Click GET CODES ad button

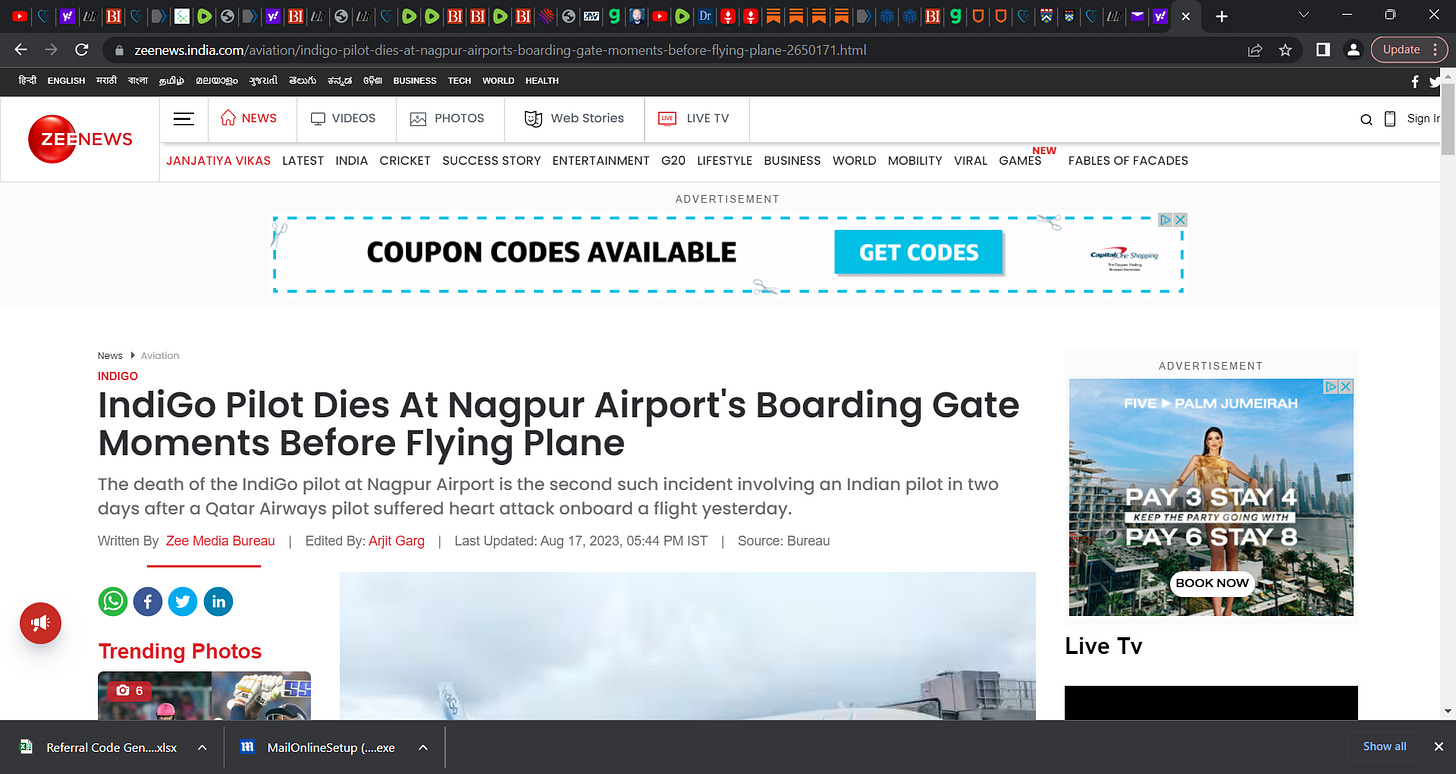918,252
